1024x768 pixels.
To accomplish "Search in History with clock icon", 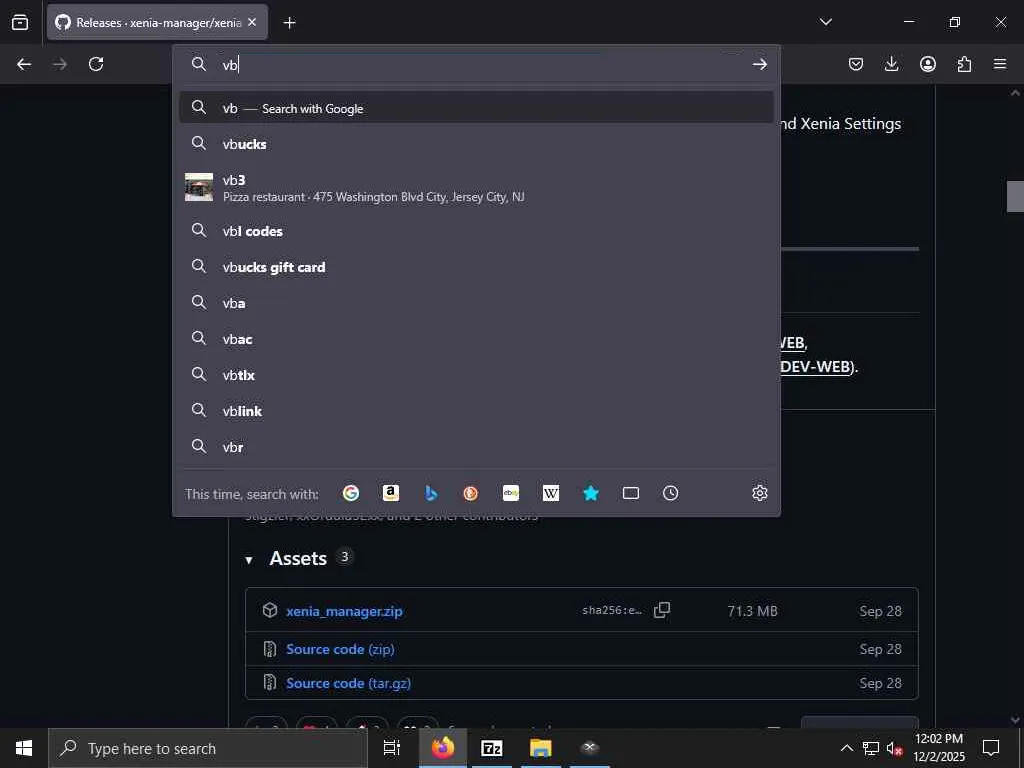I will click(x=671, y=493).
